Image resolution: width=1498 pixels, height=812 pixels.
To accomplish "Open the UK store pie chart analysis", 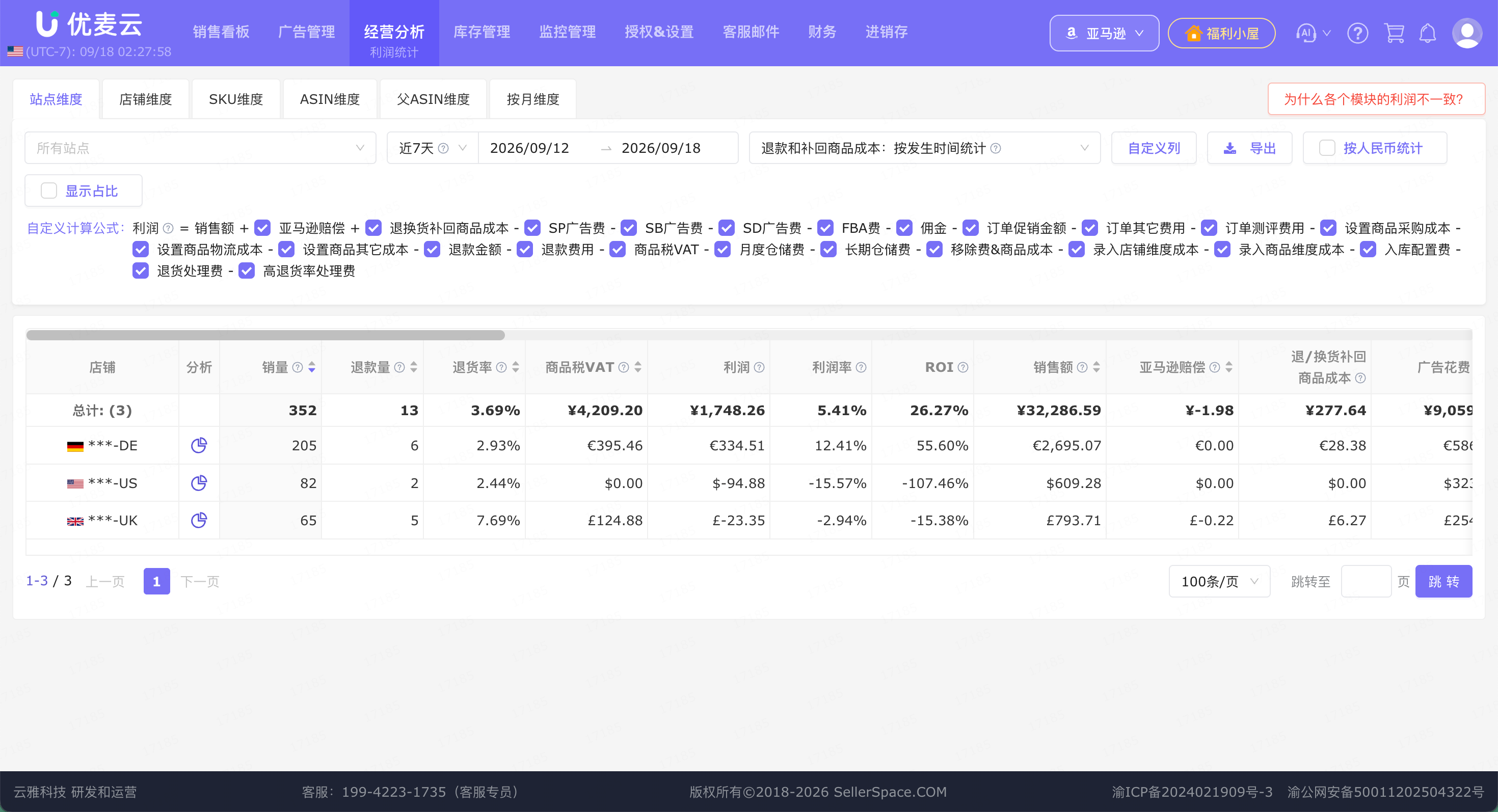I will click(x=199, y=520).
